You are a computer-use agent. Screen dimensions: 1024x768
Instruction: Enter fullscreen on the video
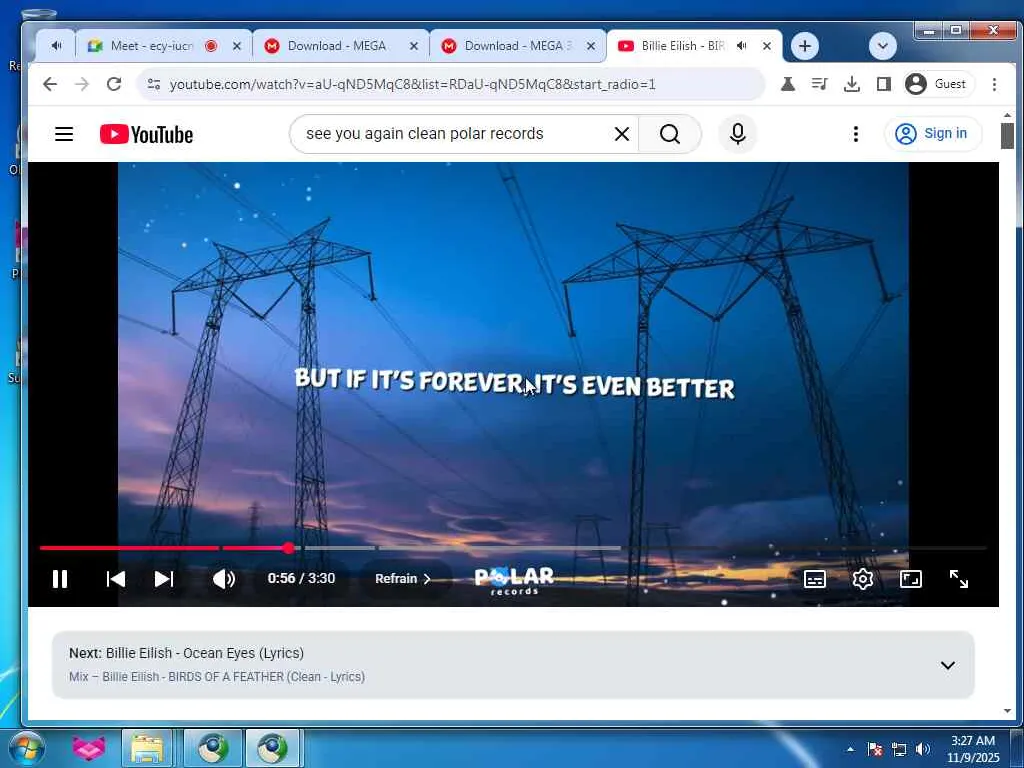click(x=959, y=579)
